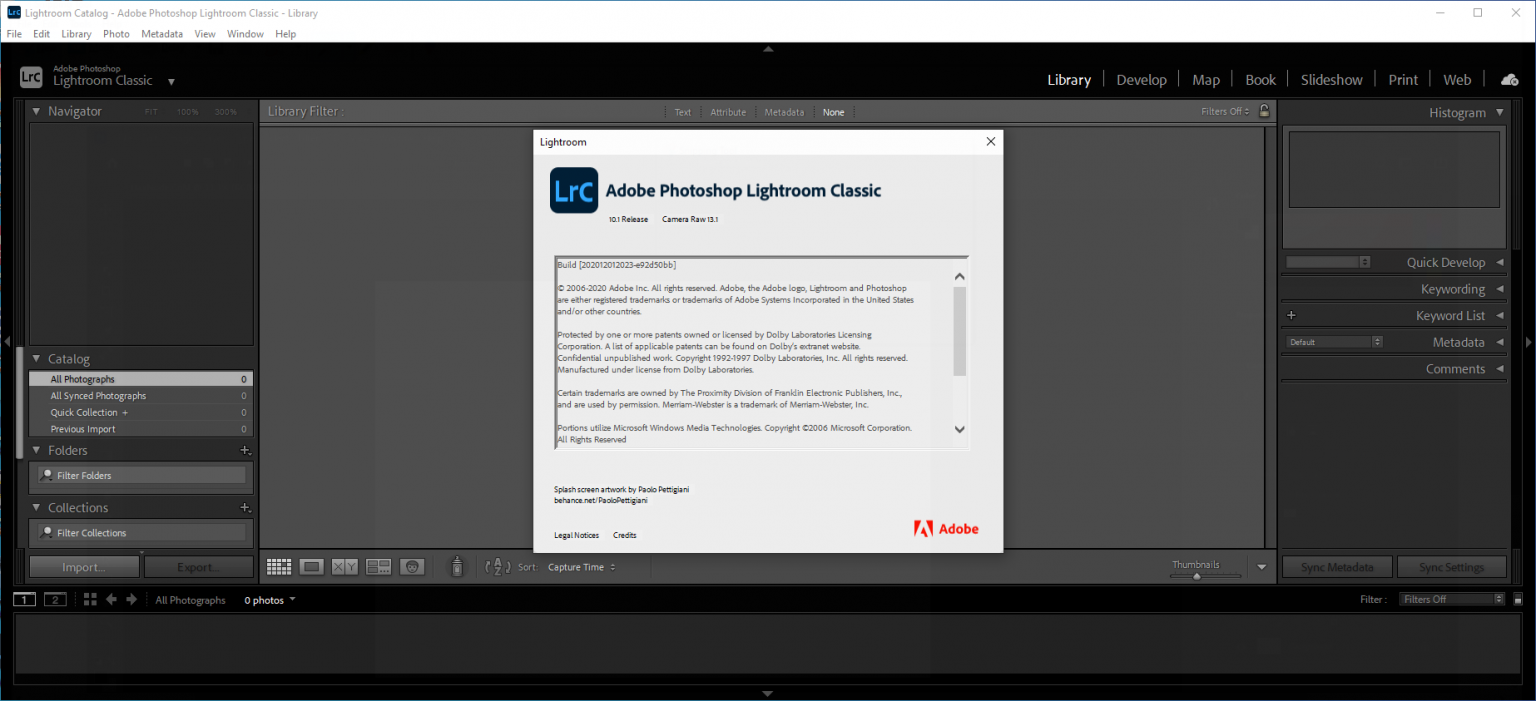Screen dimensions: 1536x701
Task: Click filmstrip grid shortcut icon
Action: (x=90, y=600)
